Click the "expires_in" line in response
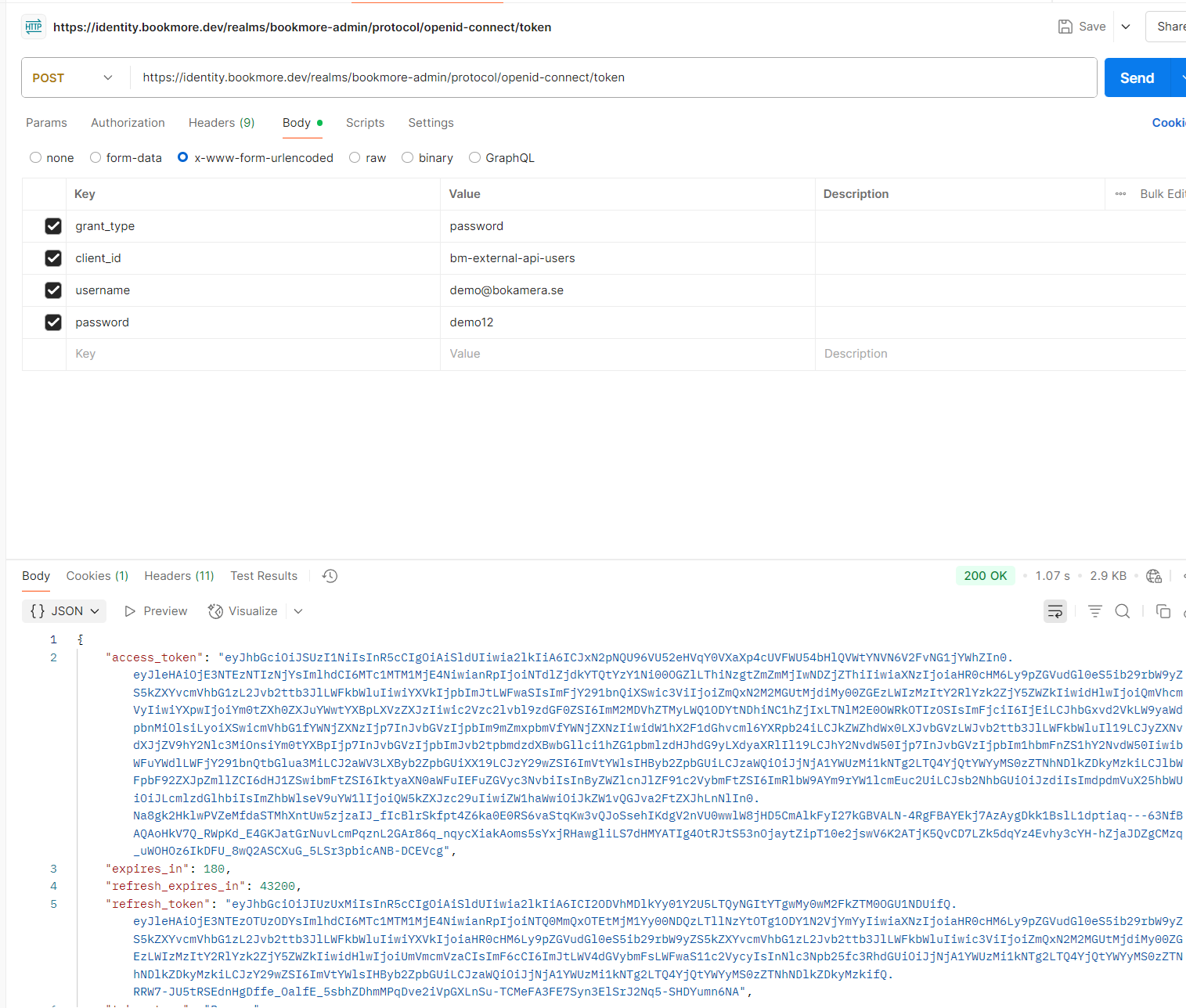Image resolution: width=1186 pixels, height=1008 pixels. tap(168, 869)
